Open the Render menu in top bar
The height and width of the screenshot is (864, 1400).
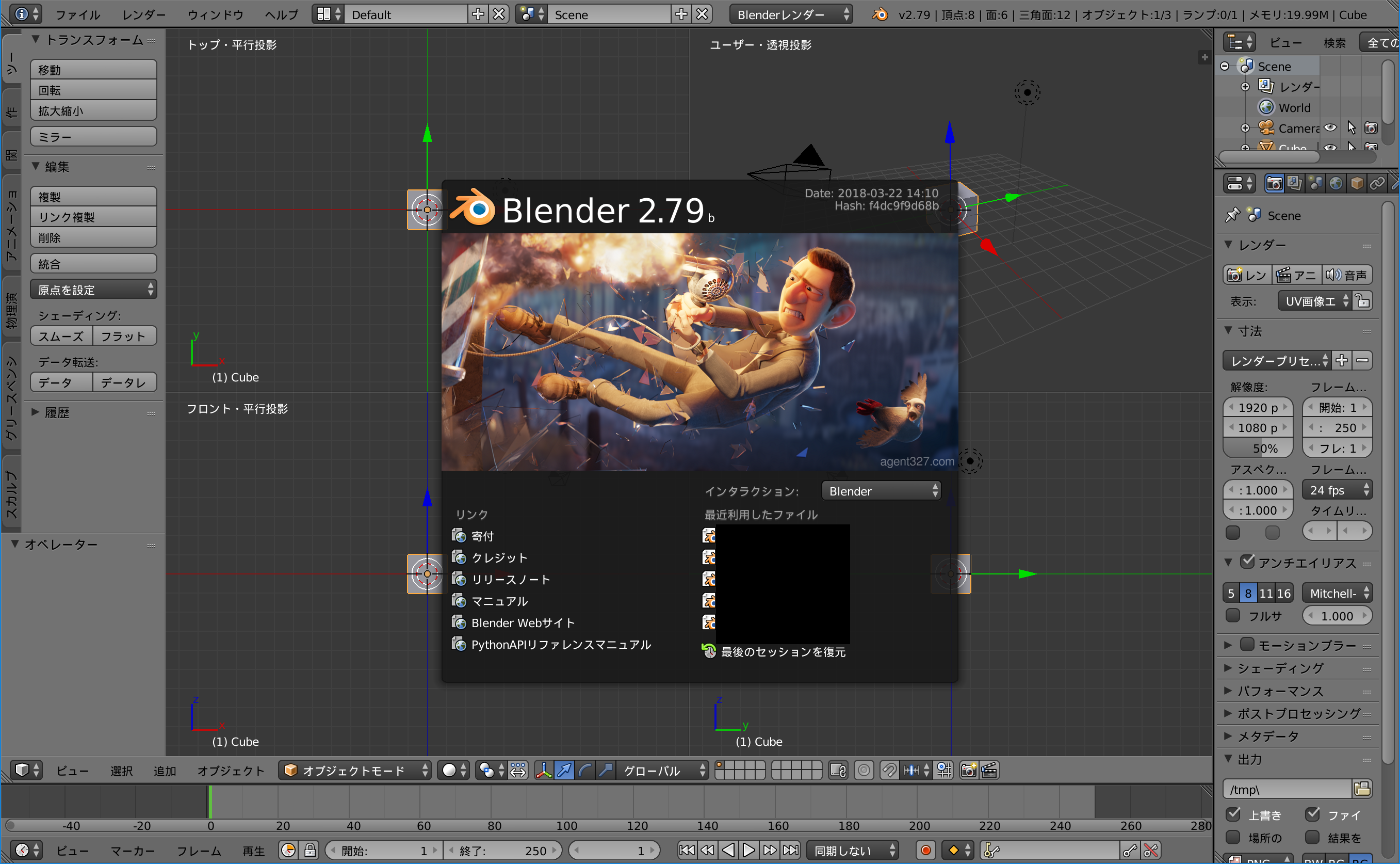(x=144, y=14)
